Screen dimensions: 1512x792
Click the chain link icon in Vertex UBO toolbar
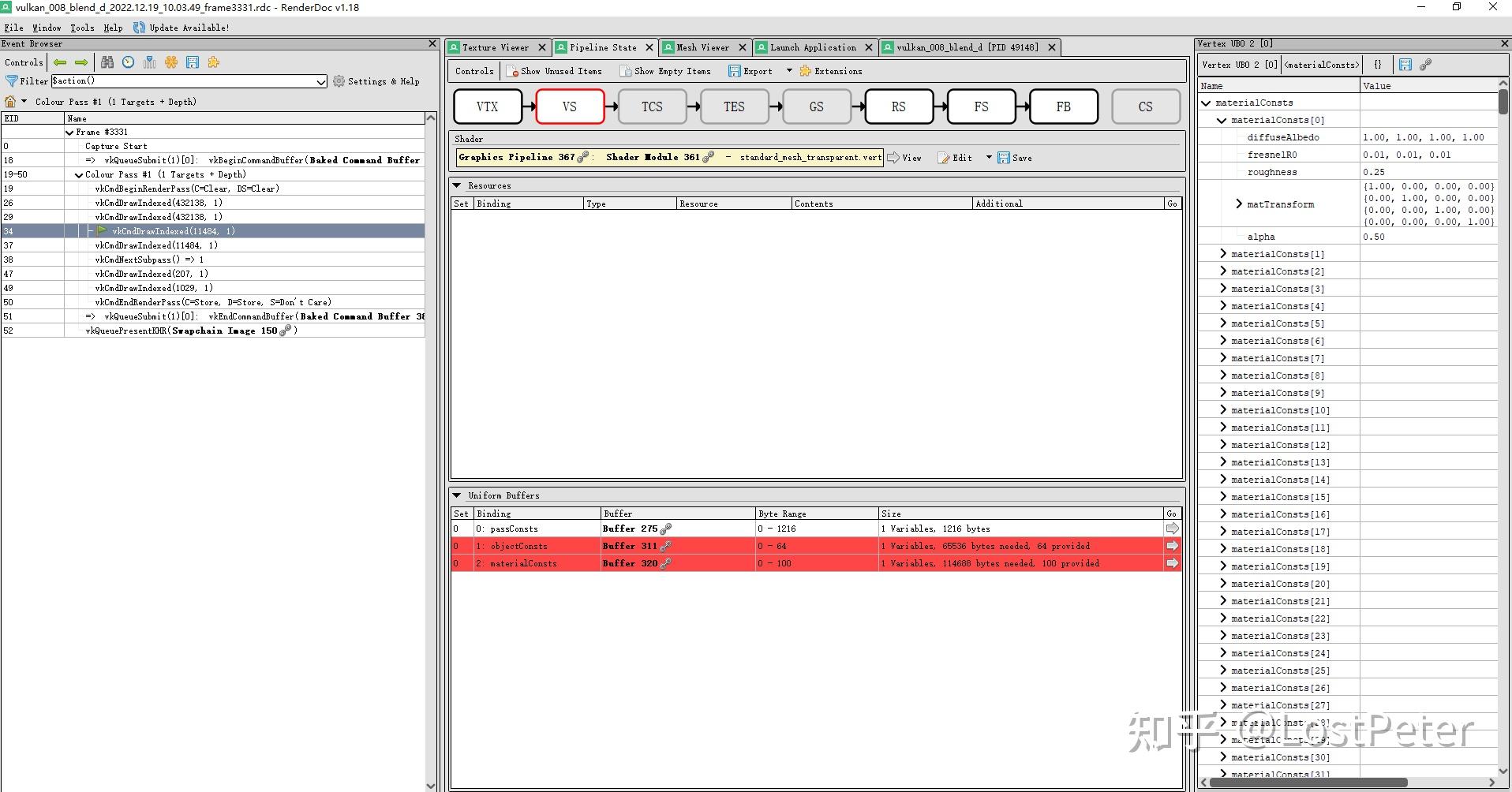(x=1426, y=65)
